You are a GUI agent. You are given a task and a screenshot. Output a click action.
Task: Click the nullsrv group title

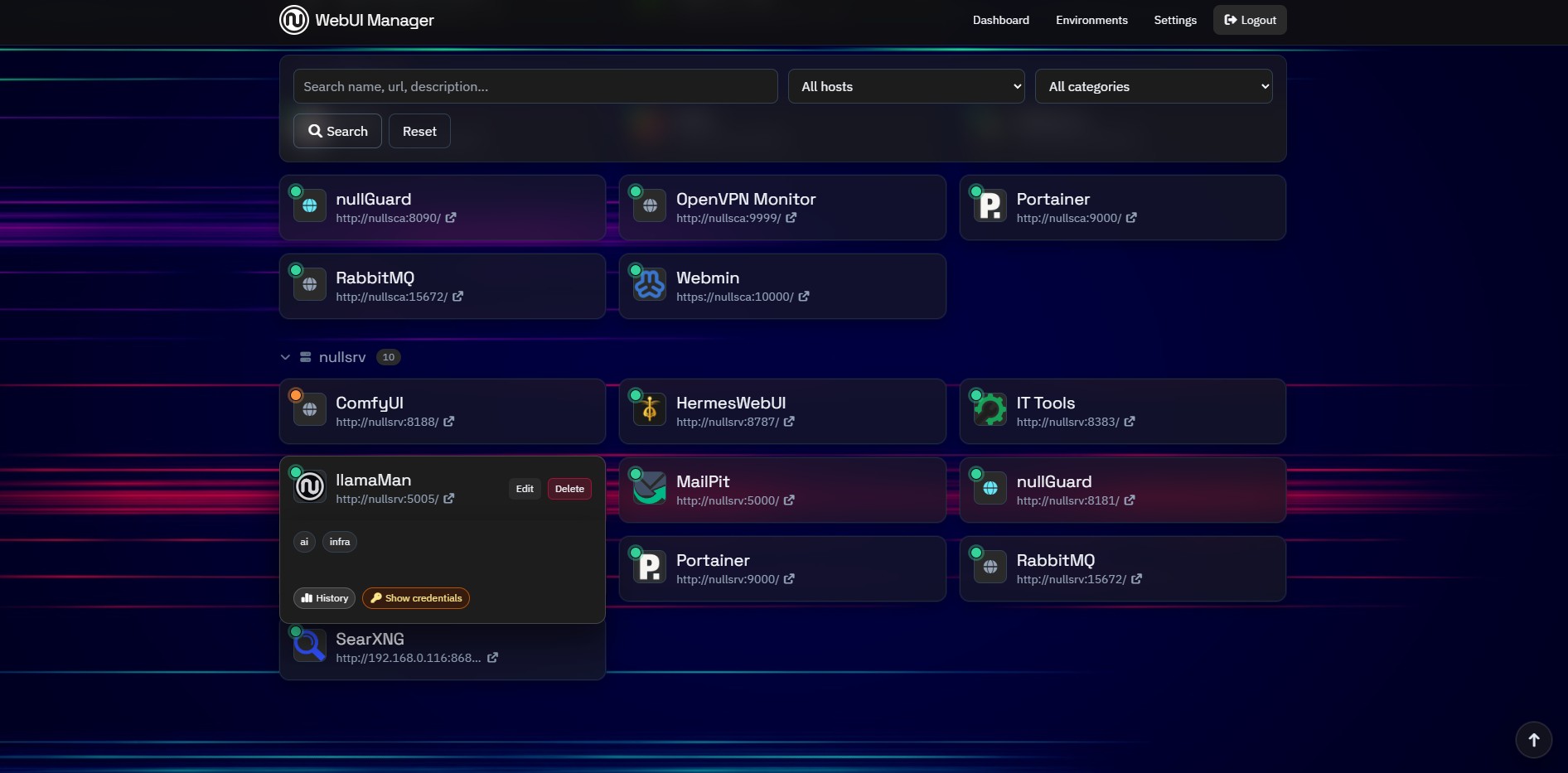point(342,357)
